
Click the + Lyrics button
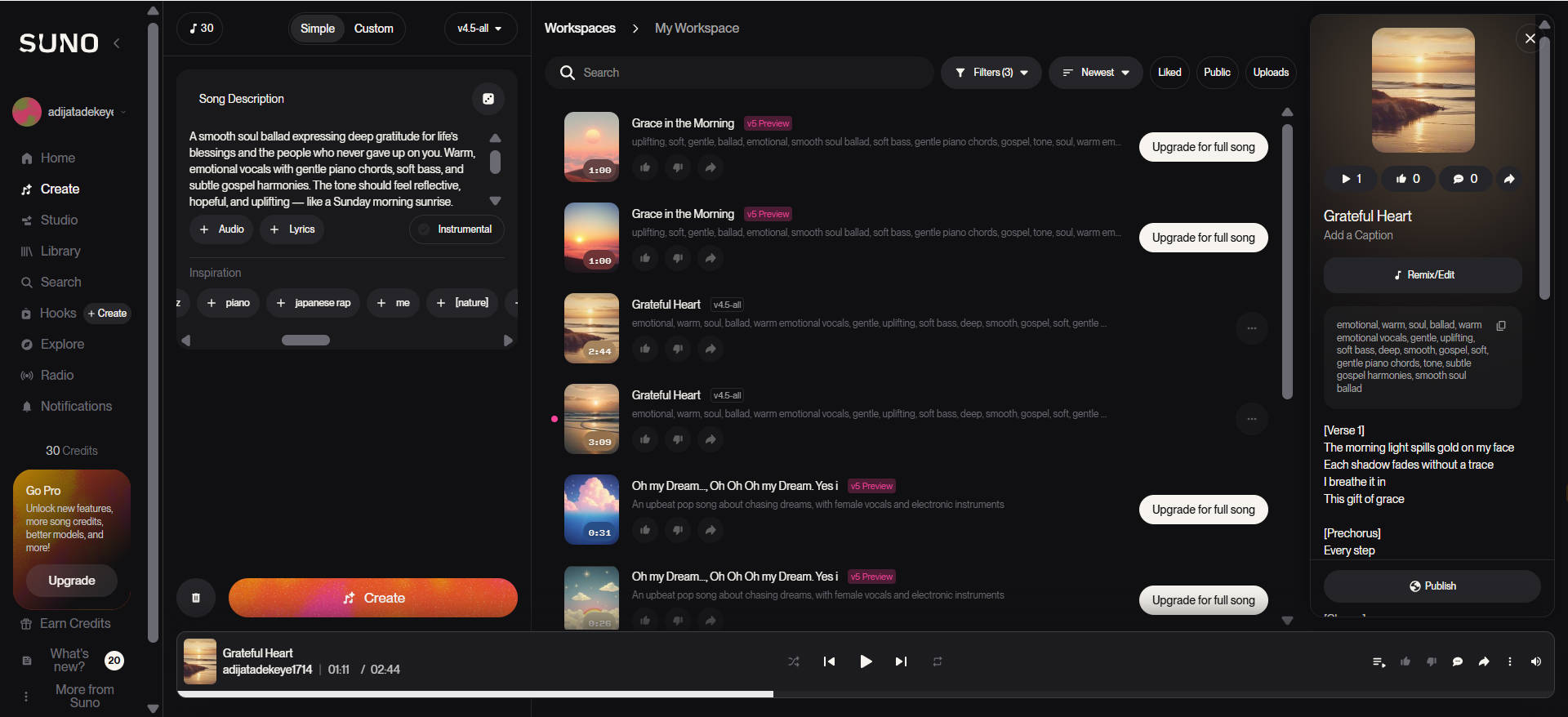(x=292, y=229)
